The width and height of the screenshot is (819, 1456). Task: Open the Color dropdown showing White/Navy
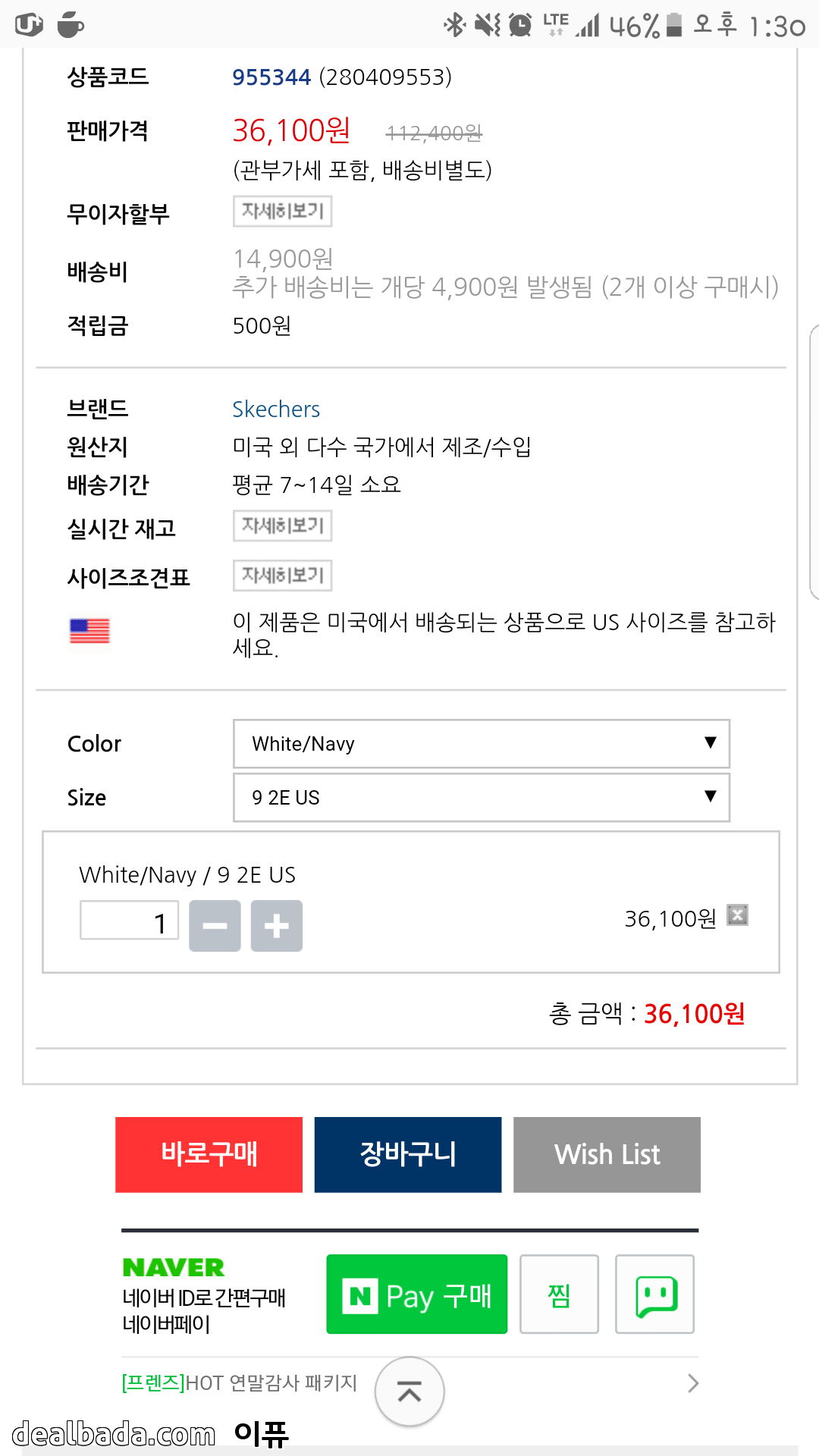pyautogui.click(x=481, y=744)
